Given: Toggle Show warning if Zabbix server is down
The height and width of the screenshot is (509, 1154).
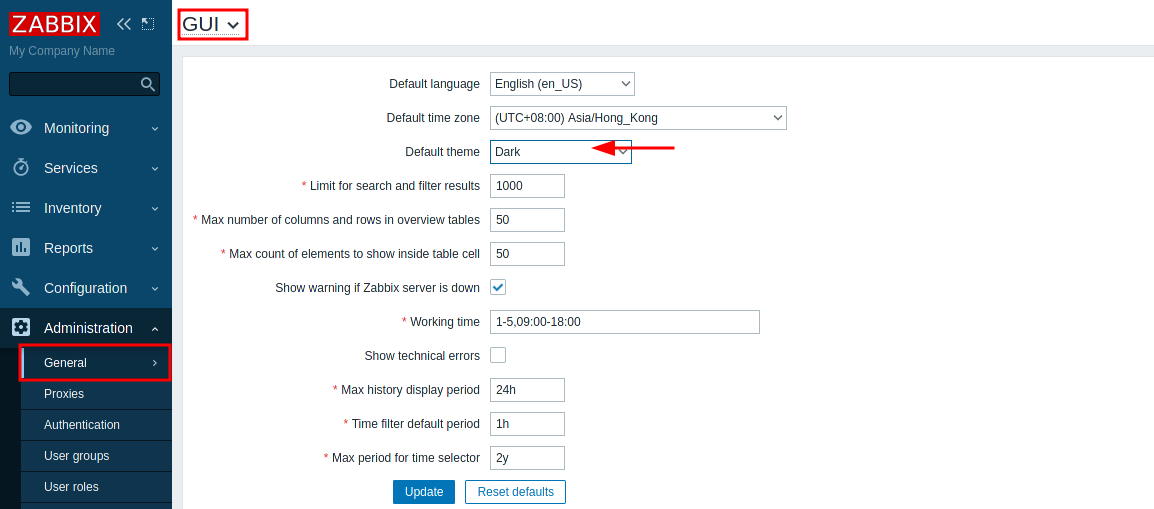Looking at the screenshot, I should [x=498, y=288].
